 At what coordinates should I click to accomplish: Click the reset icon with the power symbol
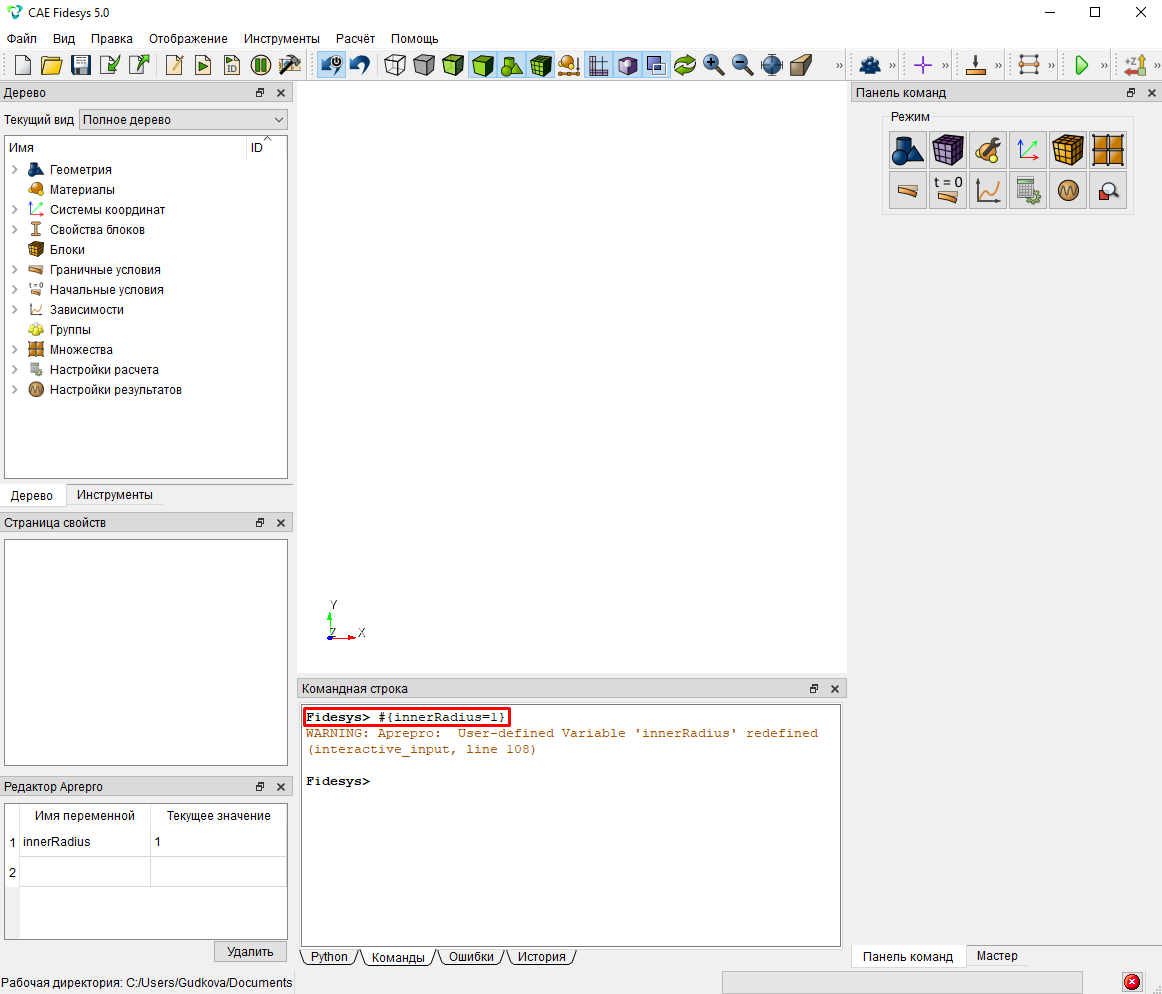coord(331,65)
